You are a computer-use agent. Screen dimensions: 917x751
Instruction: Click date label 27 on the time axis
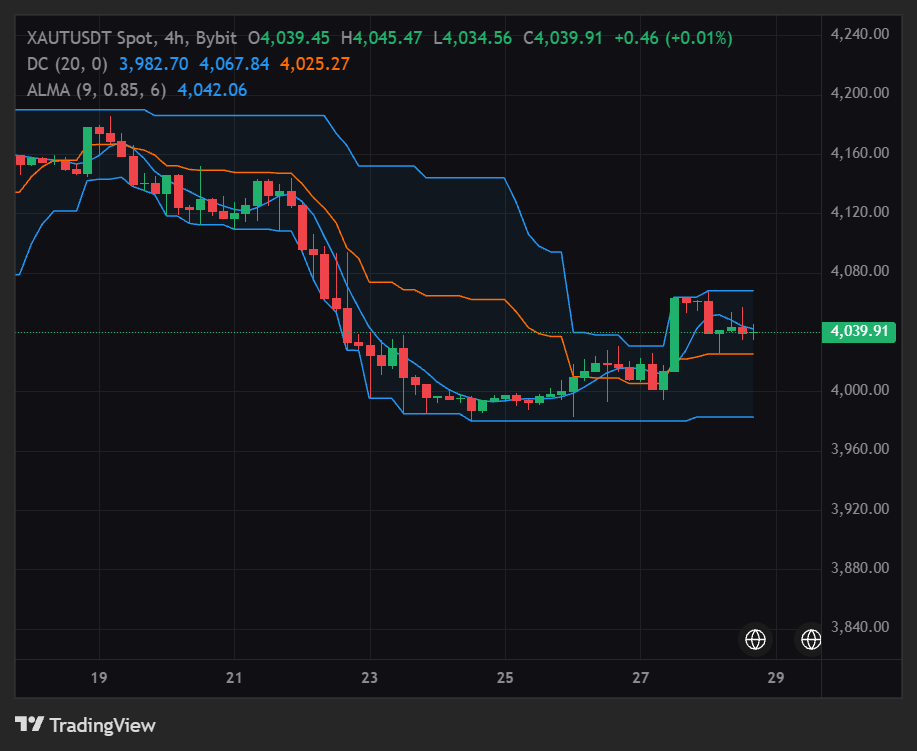(x=640, y=678)
